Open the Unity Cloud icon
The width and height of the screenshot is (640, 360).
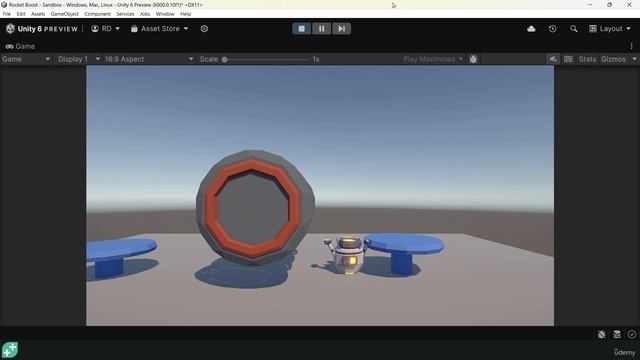pos(531,29)
